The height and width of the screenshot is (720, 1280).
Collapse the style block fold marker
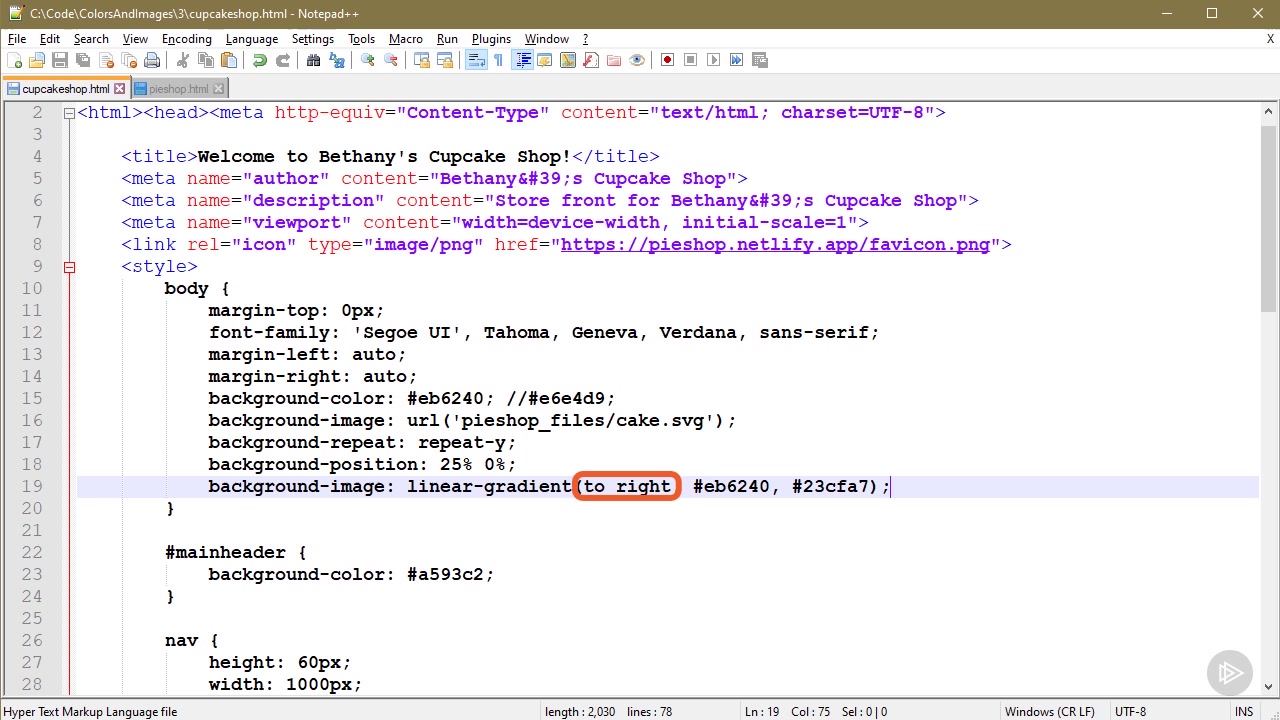69,267
